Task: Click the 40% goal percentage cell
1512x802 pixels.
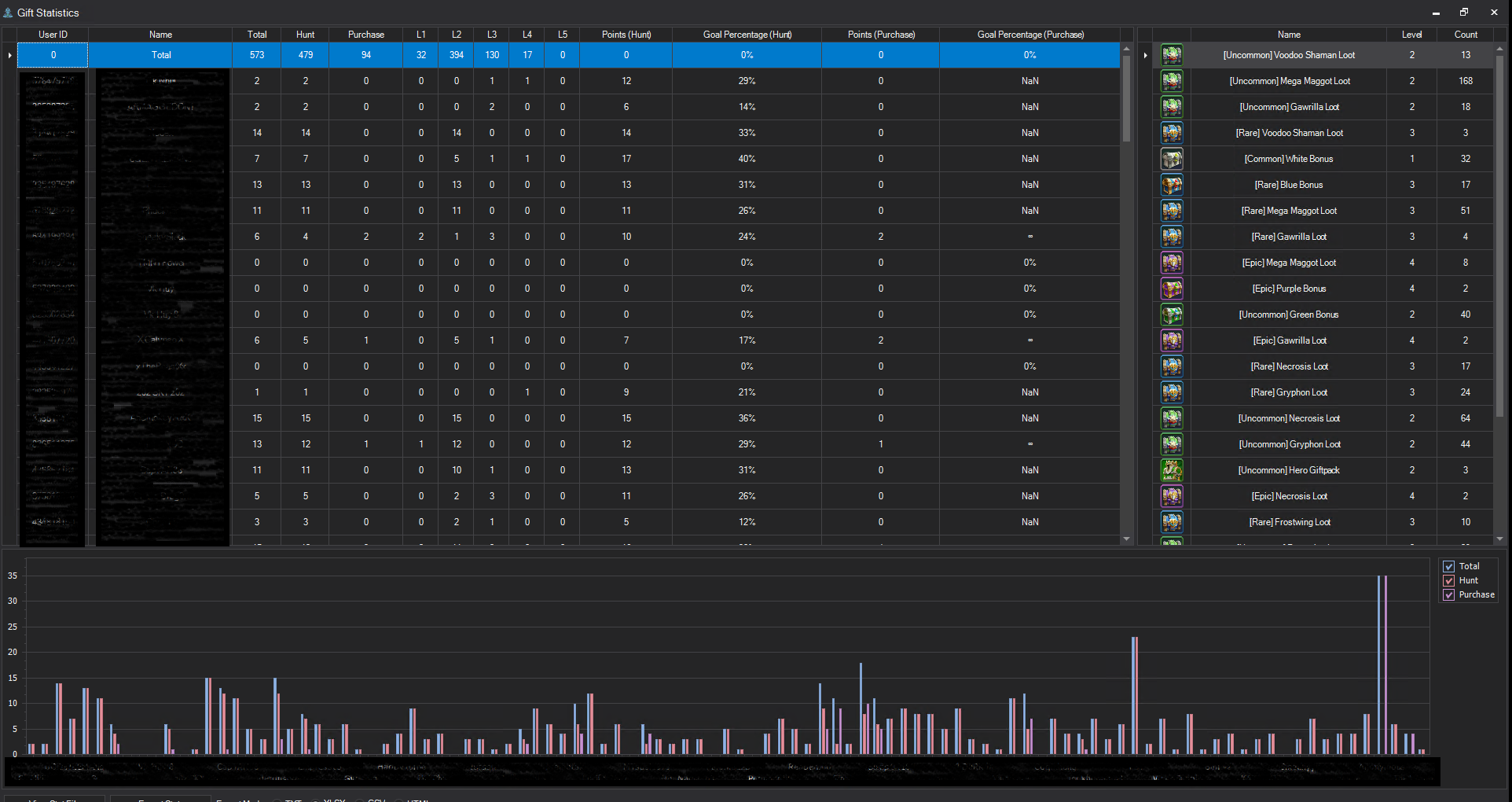Action: pos(747,159)
